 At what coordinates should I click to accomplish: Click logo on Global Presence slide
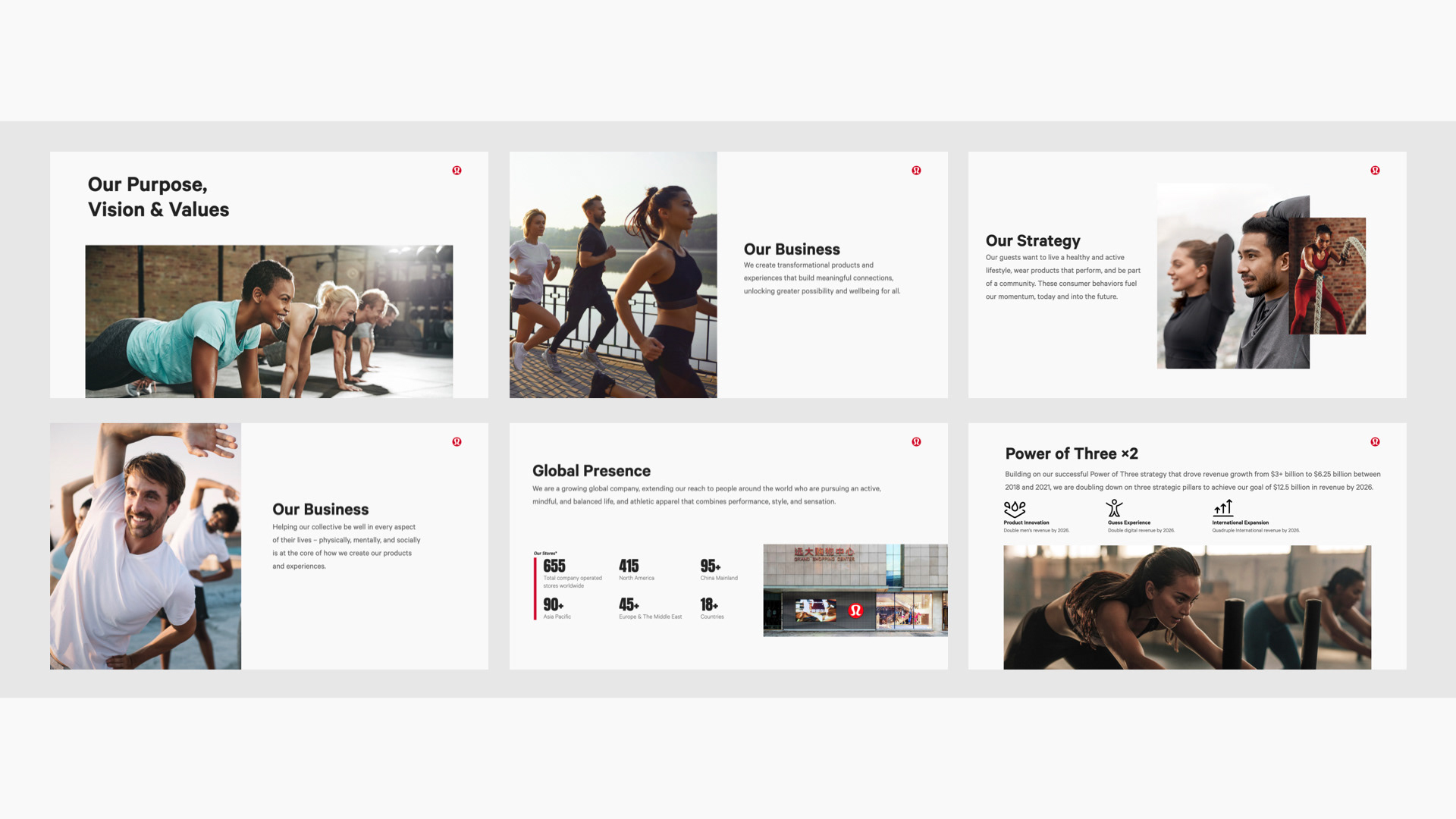coord(916,442)
